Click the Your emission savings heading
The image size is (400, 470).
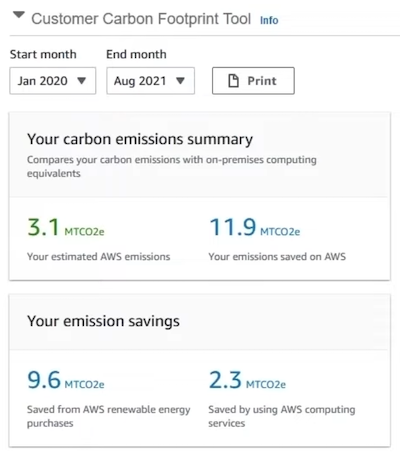(x=103, y=321)
